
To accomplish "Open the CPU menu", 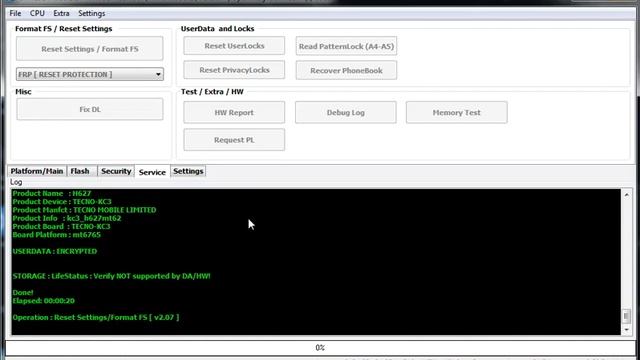I will click(x=37, y=13).
